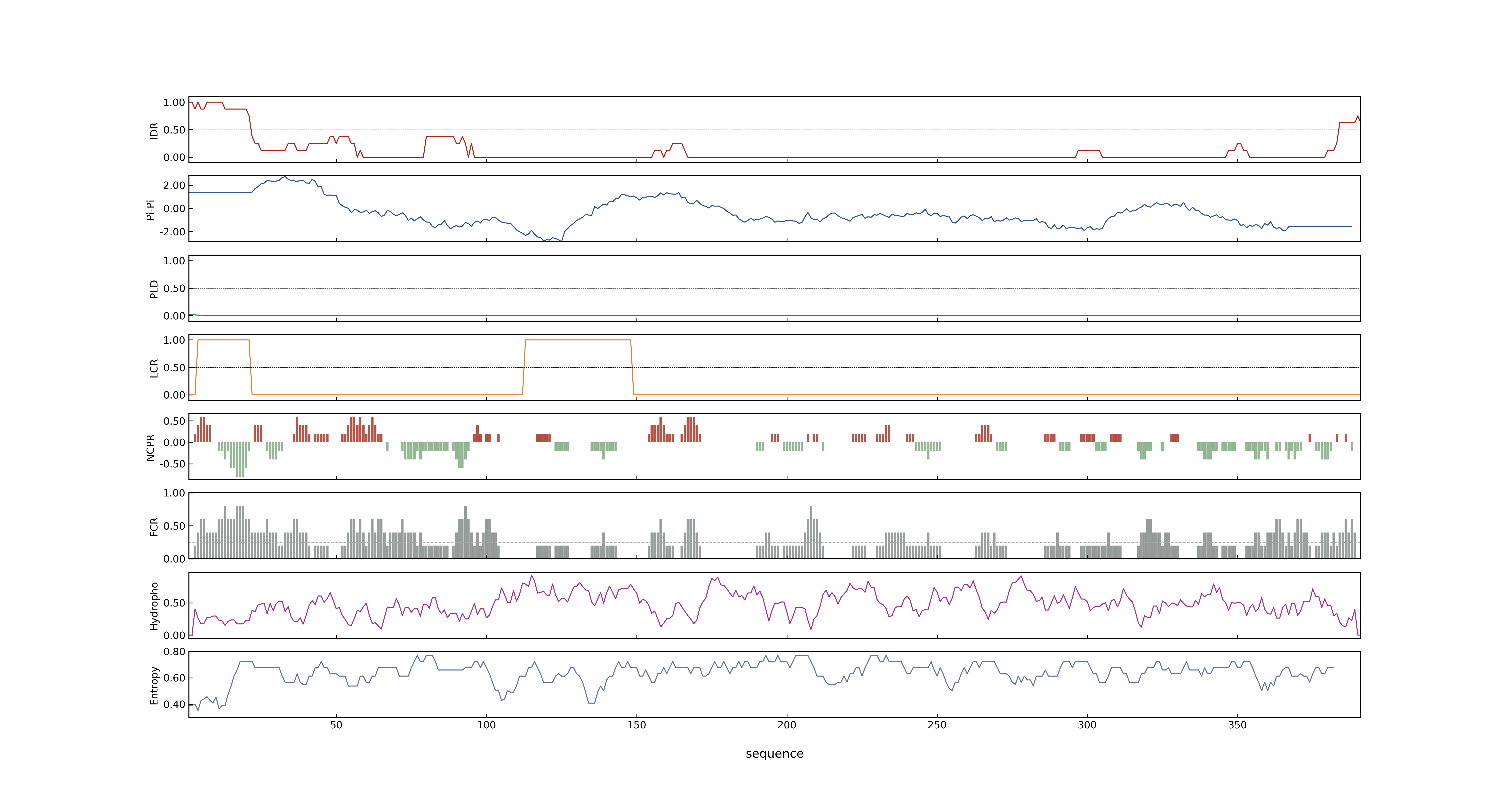
Task: Click the 1.00 tick in PLD panel
Action: point(174,261)
